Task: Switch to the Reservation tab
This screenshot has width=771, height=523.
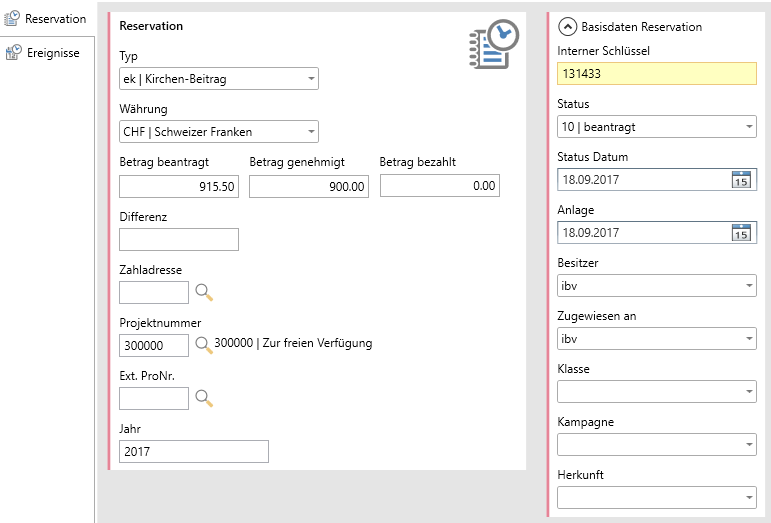Action: (x=47, y=19)
